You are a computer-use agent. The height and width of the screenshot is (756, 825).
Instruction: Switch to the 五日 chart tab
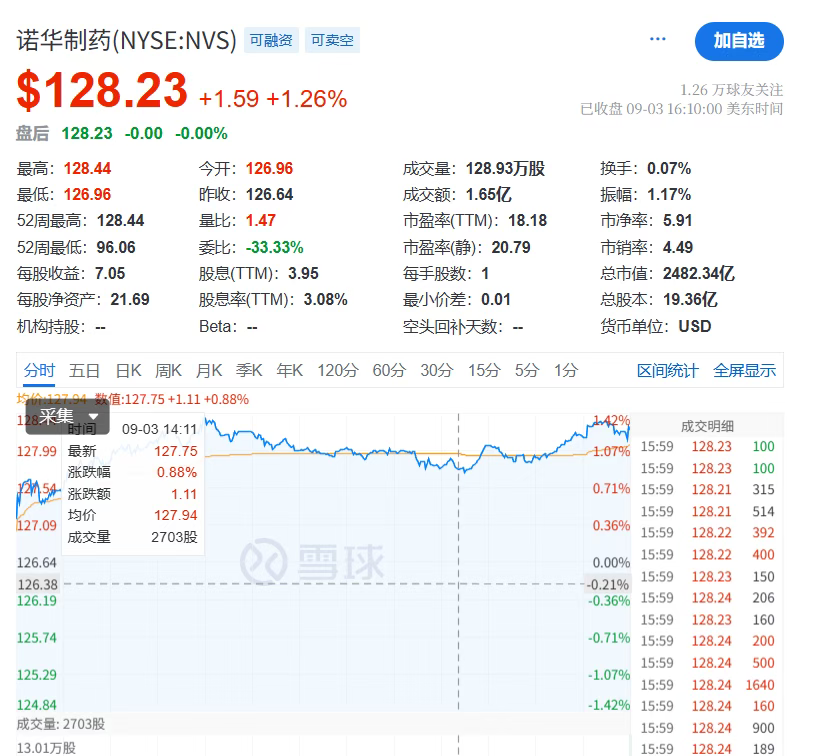(84, 370)
